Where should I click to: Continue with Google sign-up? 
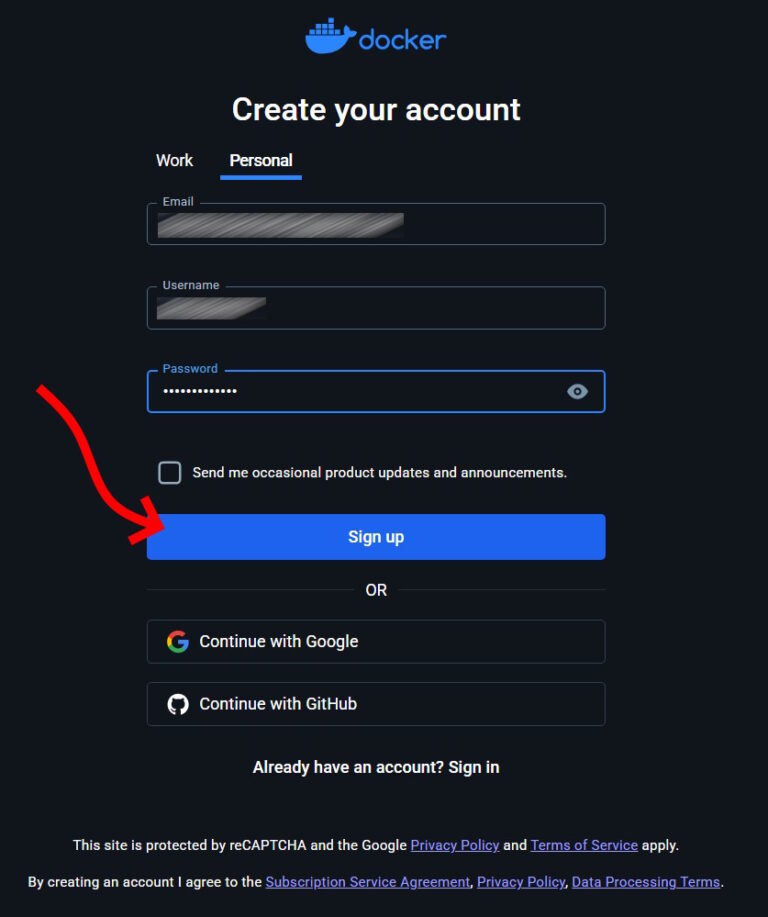376,642
